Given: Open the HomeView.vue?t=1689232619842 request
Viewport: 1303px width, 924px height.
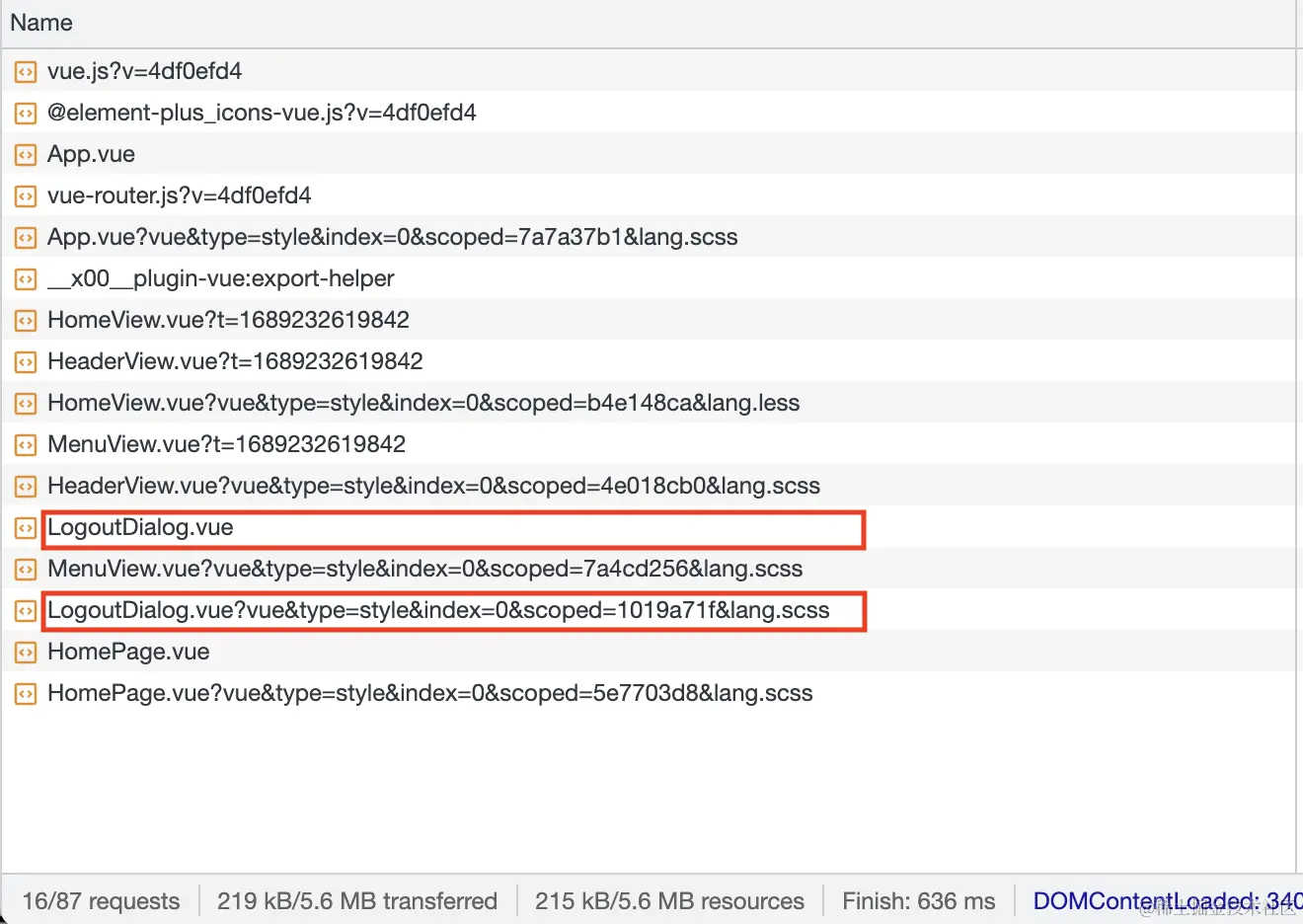Looking at the screenshot, I should point(228,320).
